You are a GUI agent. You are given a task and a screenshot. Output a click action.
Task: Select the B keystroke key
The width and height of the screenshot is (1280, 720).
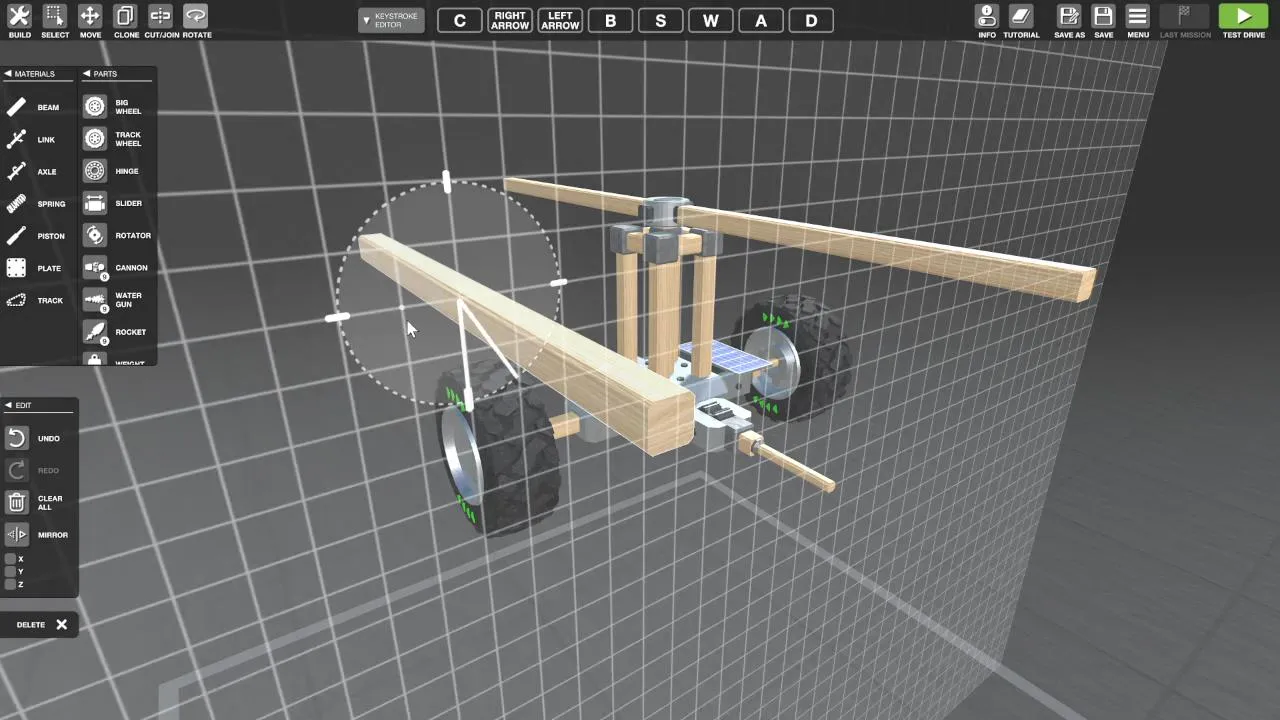point(610,21)
